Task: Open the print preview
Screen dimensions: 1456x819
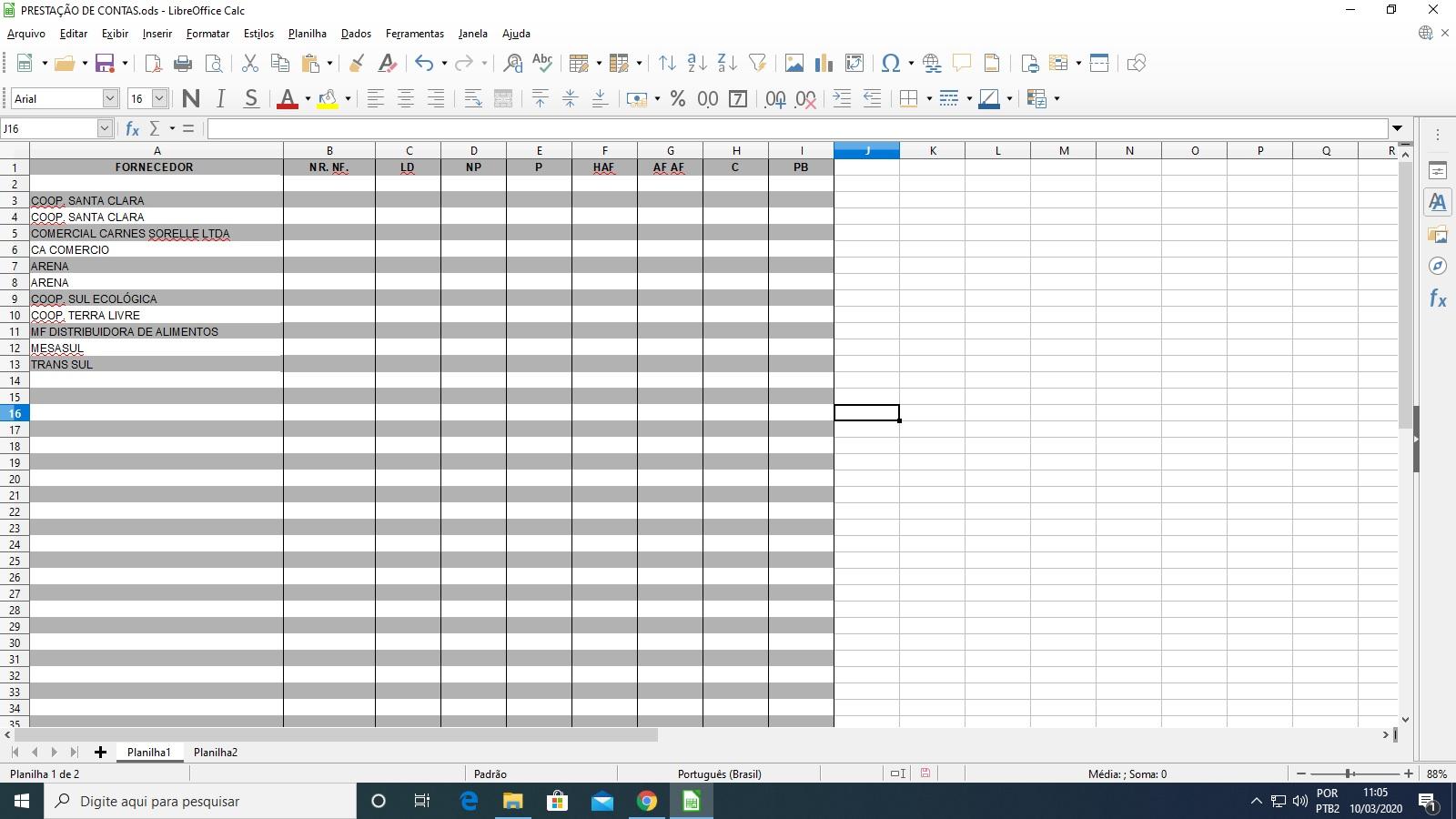Action: point(214,63)
